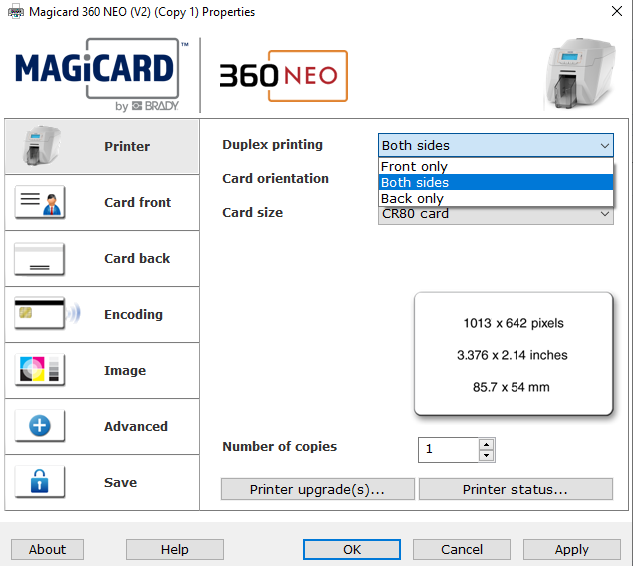The width and height of the screenshot is (633, 566).
Task: Click the Duplex printing label
Action: tap(272, 145)
